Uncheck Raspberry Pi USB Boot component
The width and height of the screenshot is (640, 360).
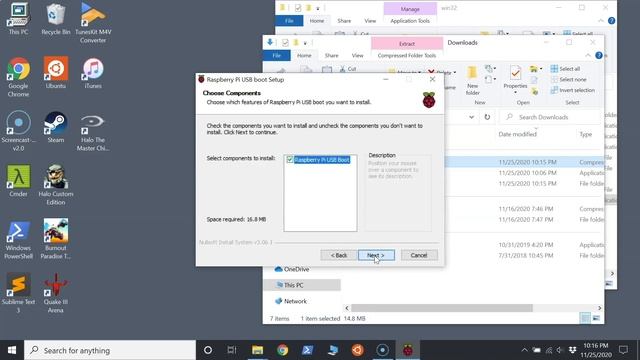tap(290, 160)
